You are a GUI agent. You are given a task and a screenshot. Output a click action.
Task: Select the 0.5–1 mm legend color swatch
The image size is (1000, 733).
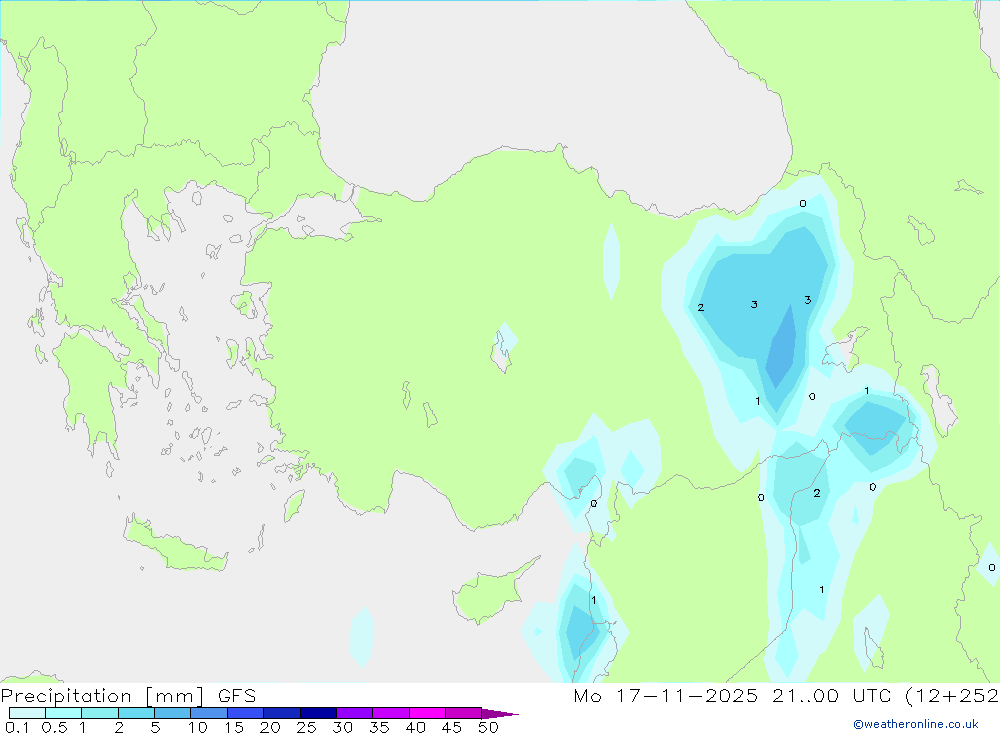coord(63,713)
